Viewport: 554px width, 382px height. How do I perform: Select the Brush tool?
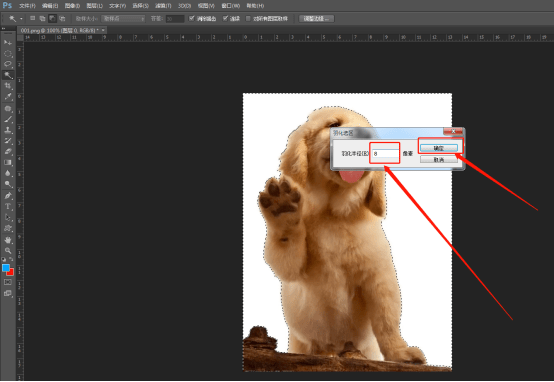pos(8,119)
